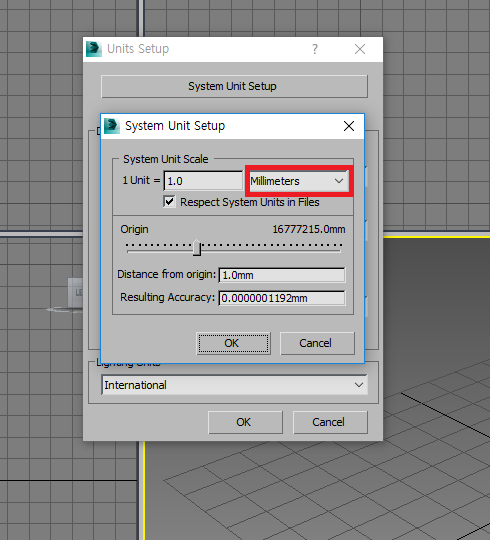
Task: Close the System Unit Setup dialog
Action: point(349,126)
